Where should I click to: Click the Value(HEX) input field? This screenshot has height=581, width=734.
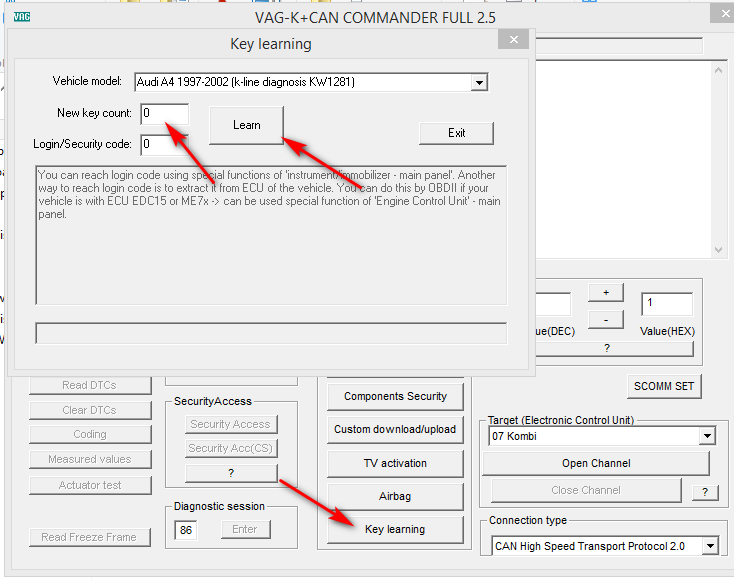click(x=667, y=304)
